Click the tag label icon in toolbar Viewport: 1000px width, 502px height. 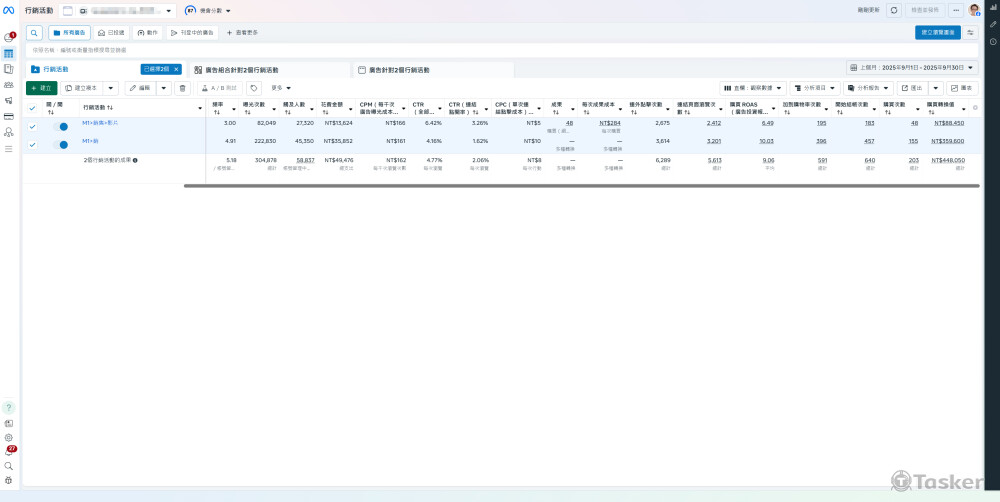click(254, 88)
